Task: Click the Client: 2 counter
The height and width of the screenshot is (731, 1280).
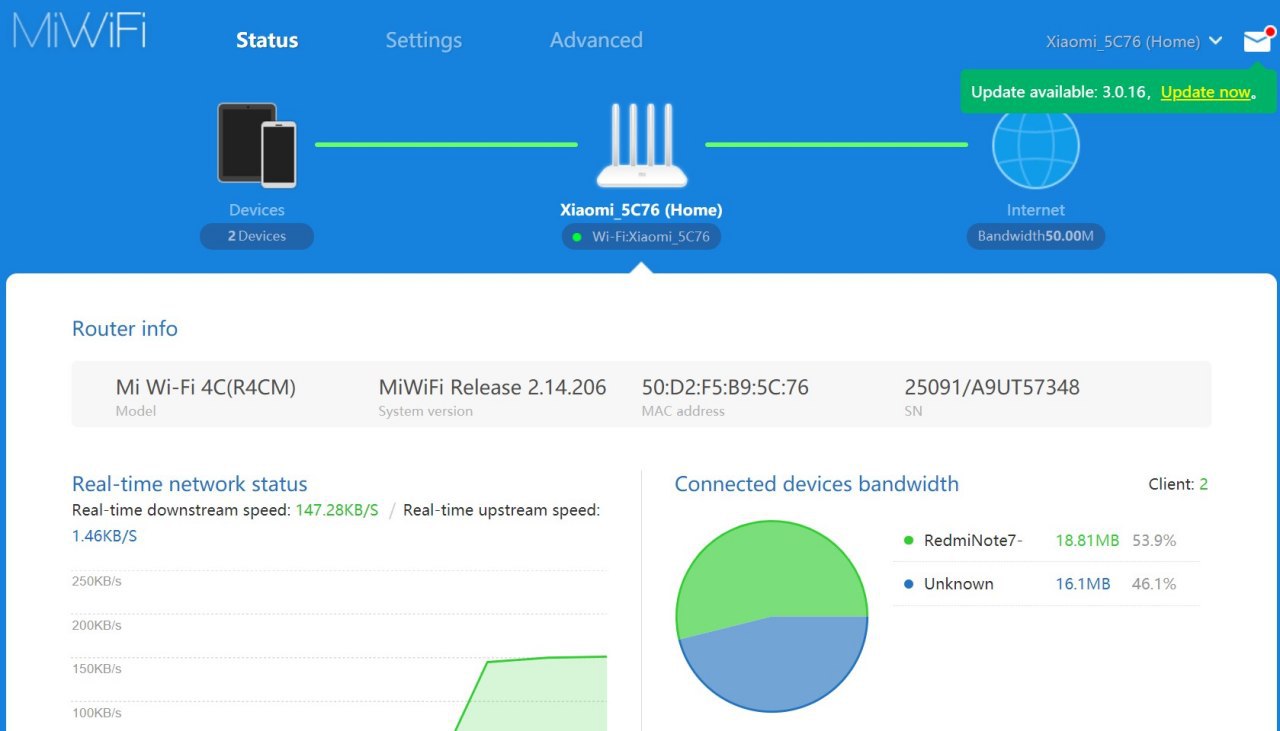Action: 1178,484
